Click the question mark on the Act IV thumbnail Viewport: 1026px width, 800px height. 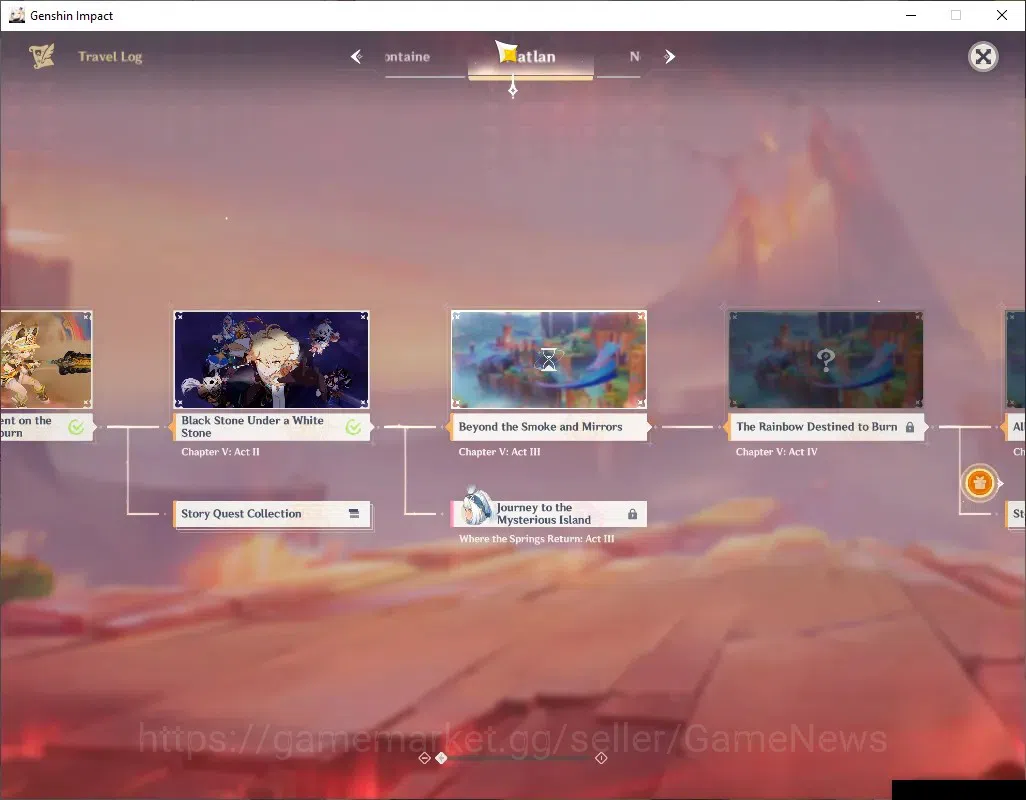click(826, 359)
